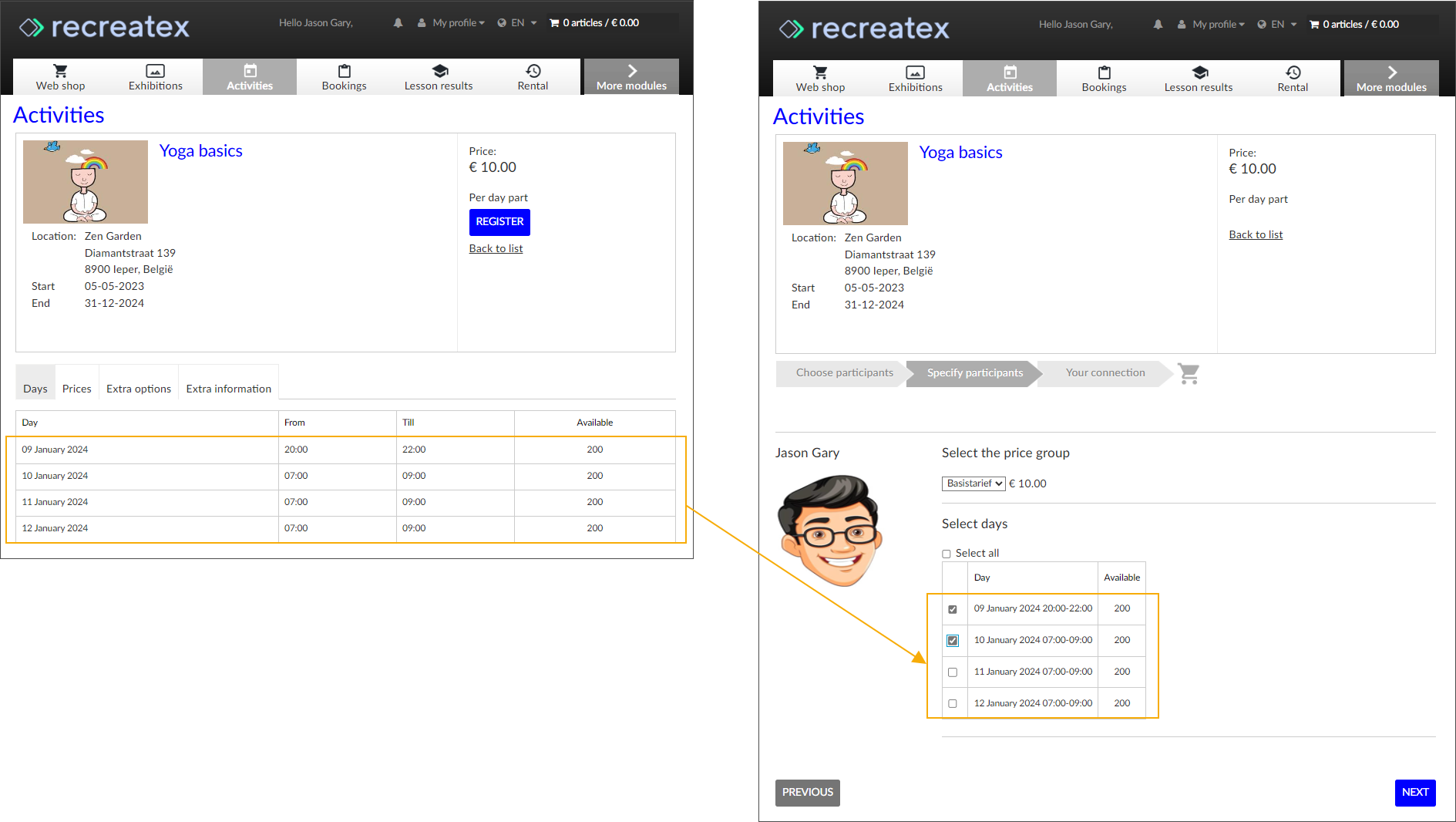This screenshot has width=1456, height=822.
Task: Check the 11 January 2024 day checkbox
Action: click(953, 672)
